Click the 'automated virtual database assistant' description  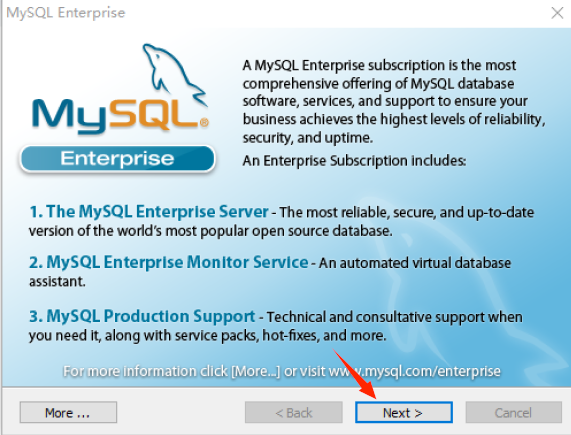tap(270, 272)
